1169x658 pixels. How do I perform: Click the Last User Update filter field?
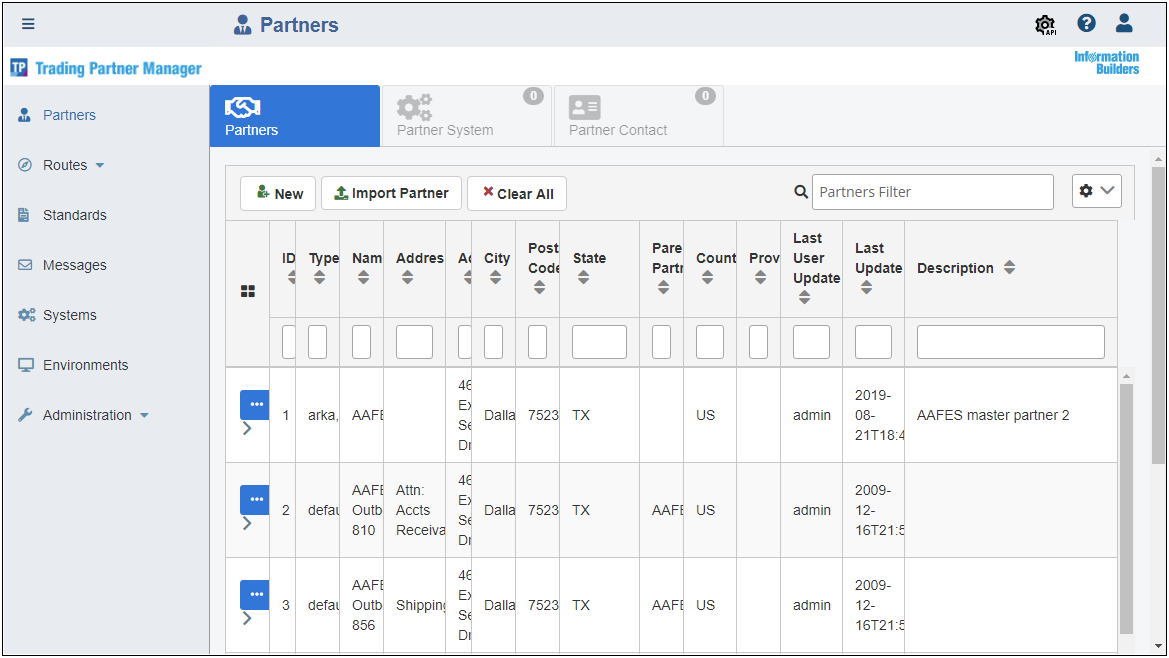coord(811,342)
